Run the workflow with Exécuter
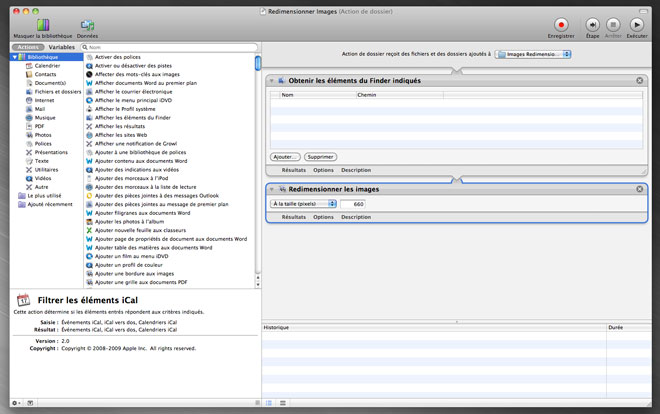Image resolution: width=660 pixels, height=414 pixels. [x=636, y=25]
